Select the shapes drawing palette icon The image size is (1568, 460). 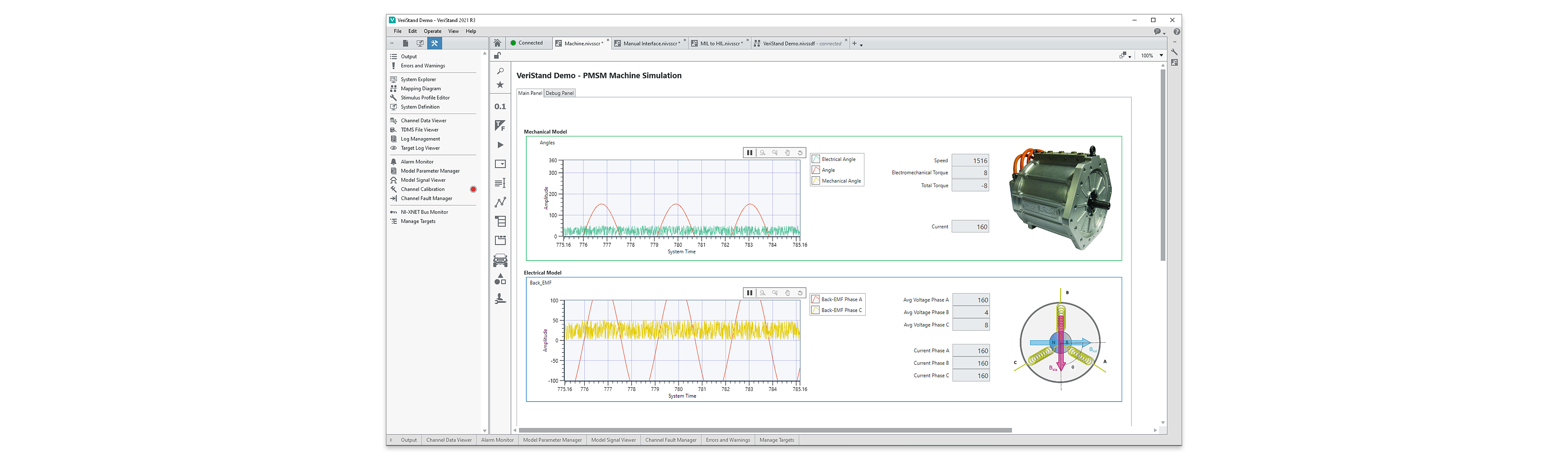coord(500,280)
